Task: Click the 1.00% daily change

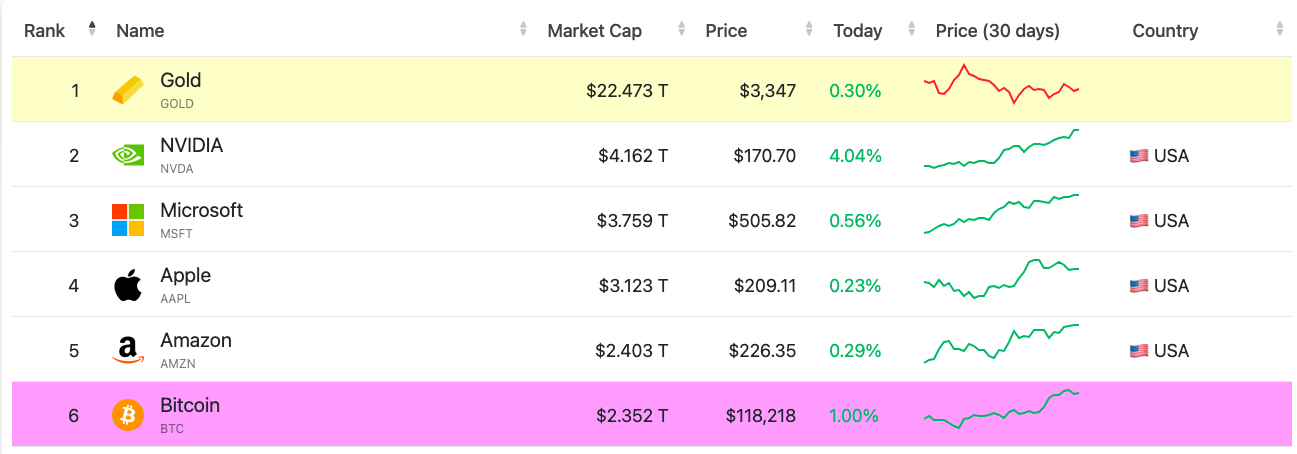Action: tap(854, 416)
